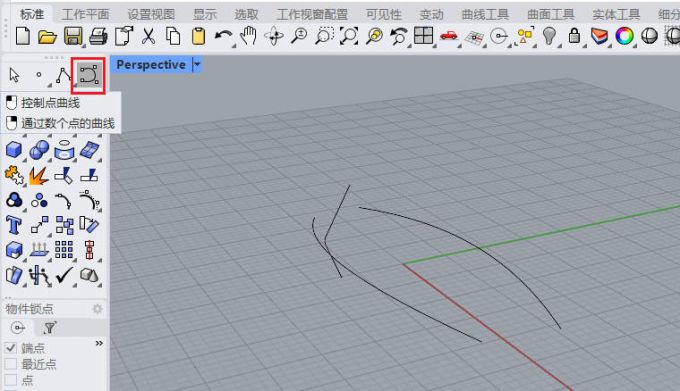Image resolution: width=680 pixels, height=391 pixels.
Task: Switch to the 显示 tab
Action: pos(205,14)
